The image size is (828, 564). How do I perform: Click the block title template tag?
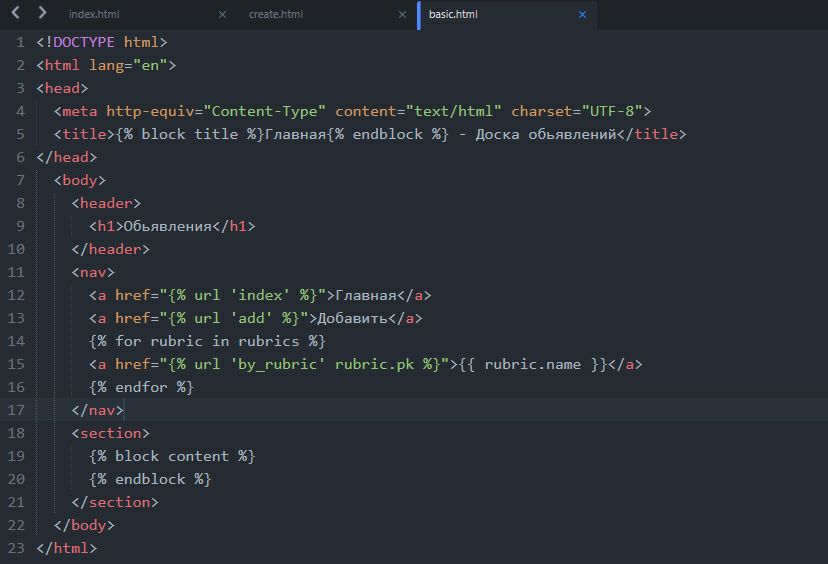[190, 134]
